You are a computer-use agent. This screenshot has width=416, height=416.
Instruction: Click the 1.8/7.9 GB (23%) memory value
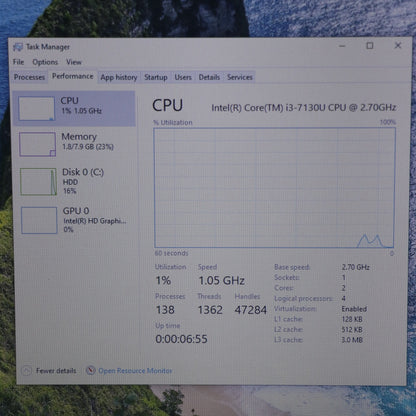pos(88,147)
